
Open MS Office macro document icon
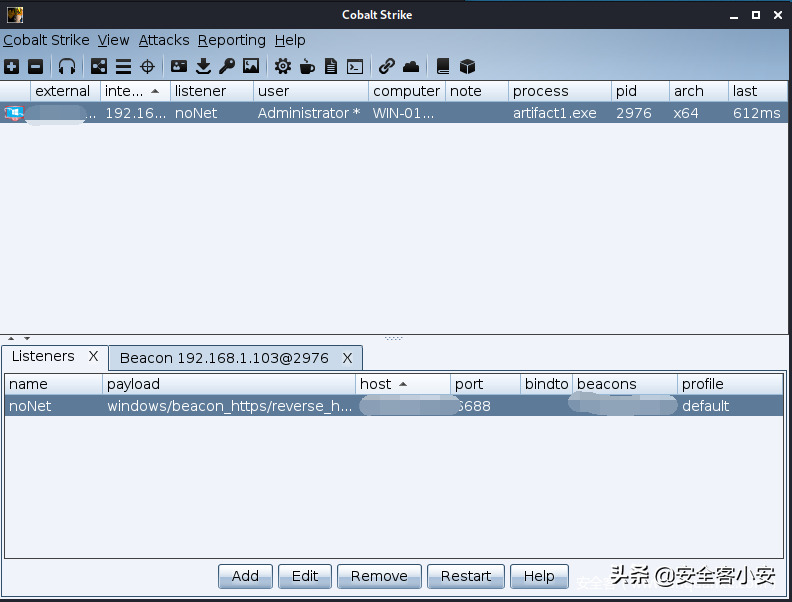pyautogui.click(x=331, y=66)
